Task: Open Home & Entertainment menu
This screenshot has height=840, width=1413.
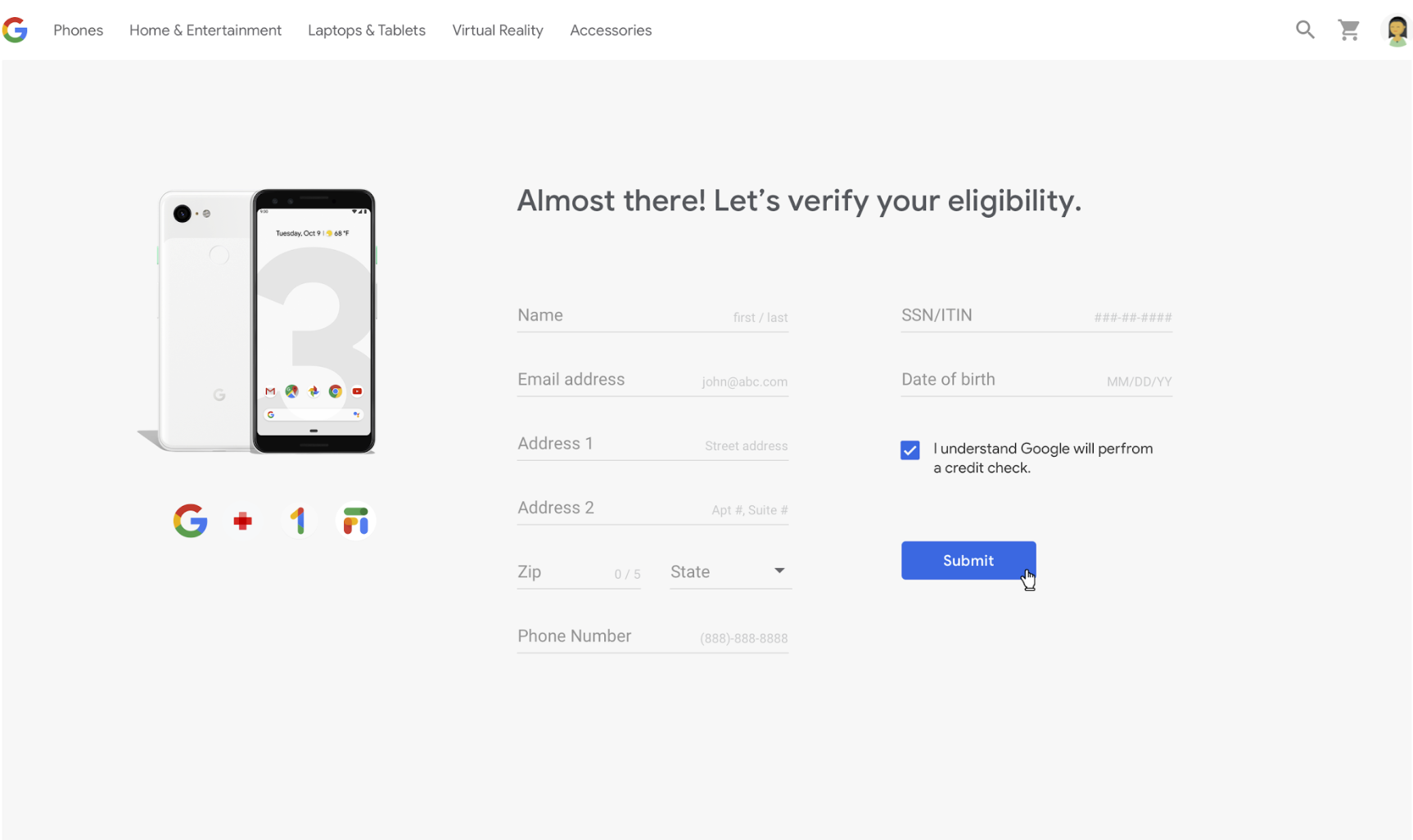Action: (205, 30)
